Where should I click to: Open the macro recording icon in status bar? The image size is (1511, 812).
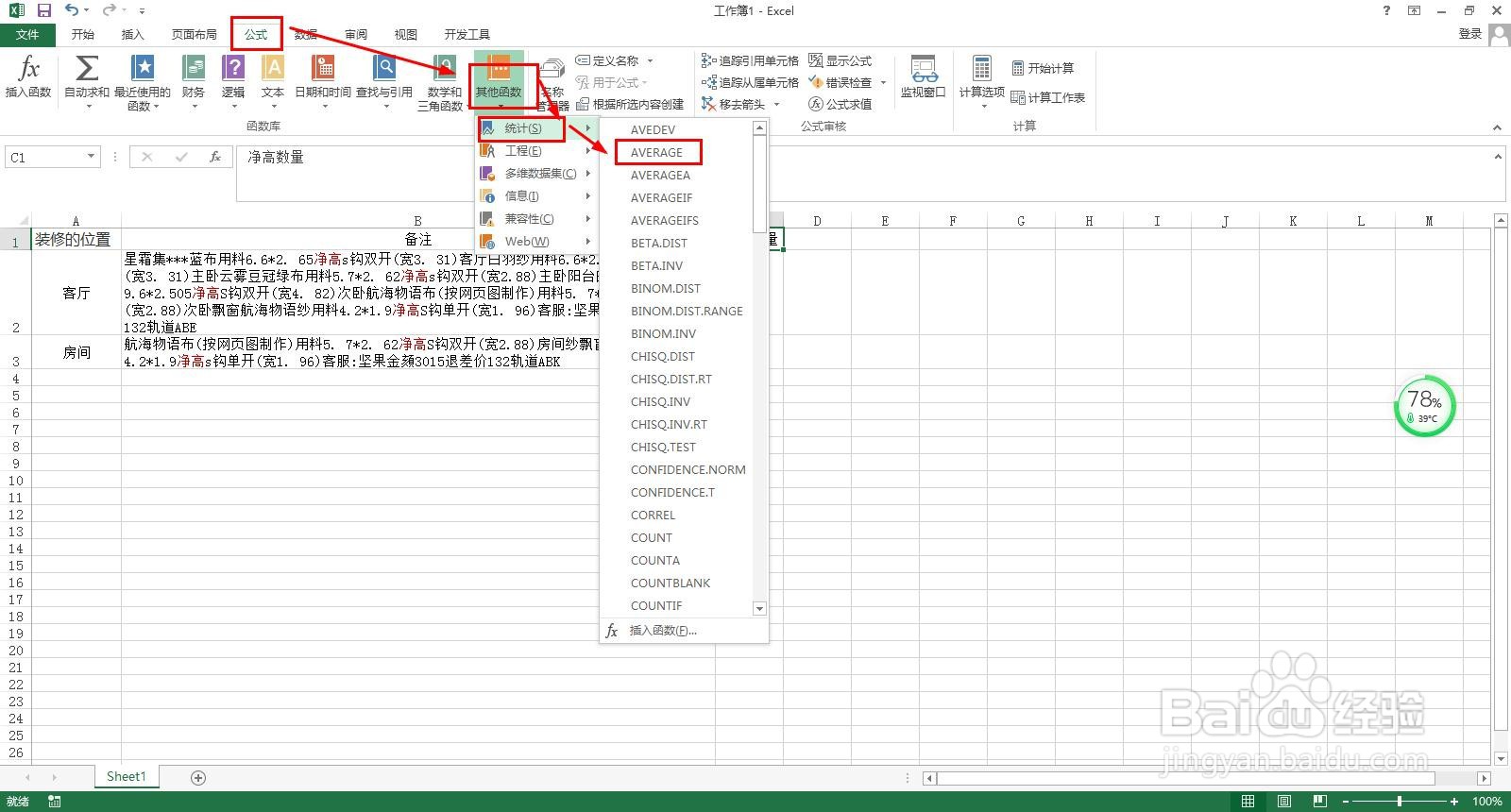pyautogui.click(x=55, y=802)
